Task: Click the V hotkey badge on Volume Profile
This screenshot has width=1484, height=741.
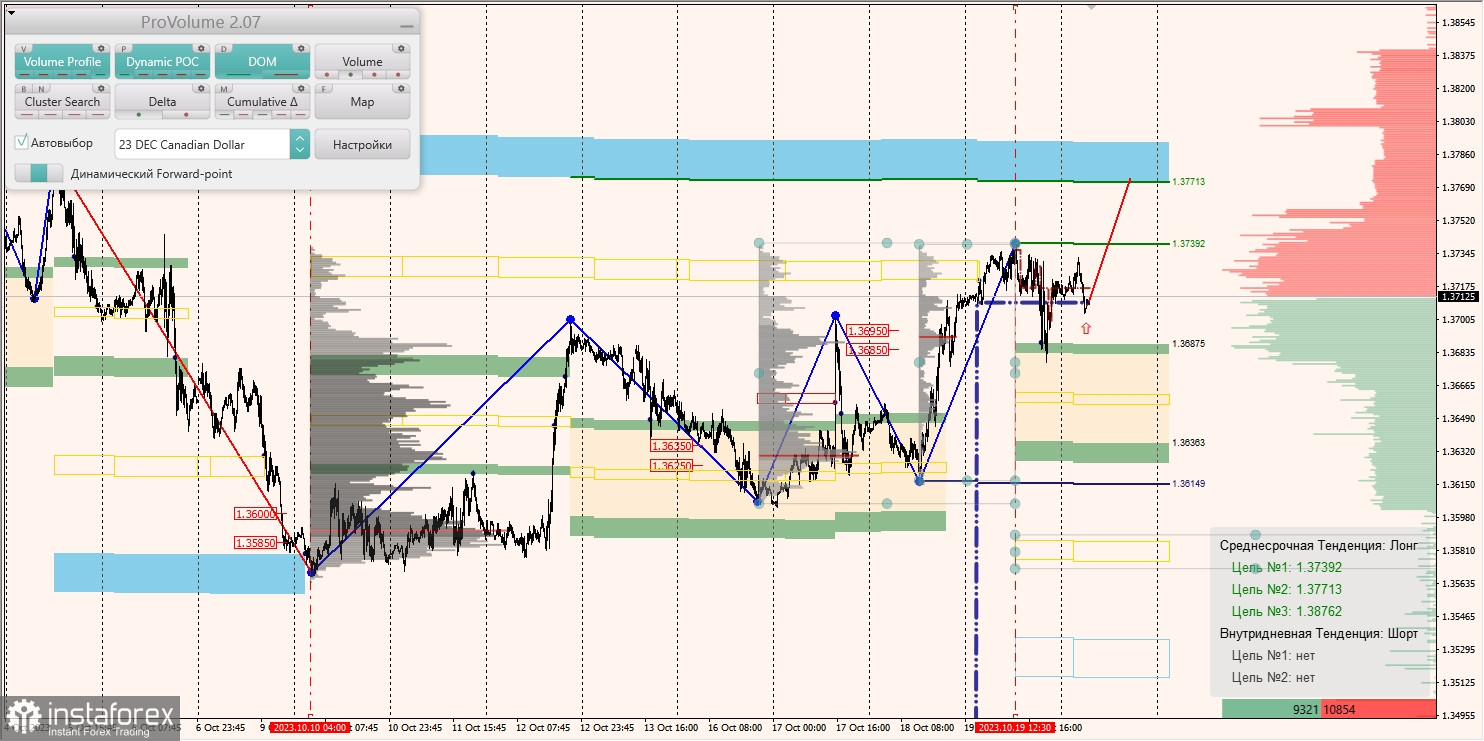Action: [24, 49]
